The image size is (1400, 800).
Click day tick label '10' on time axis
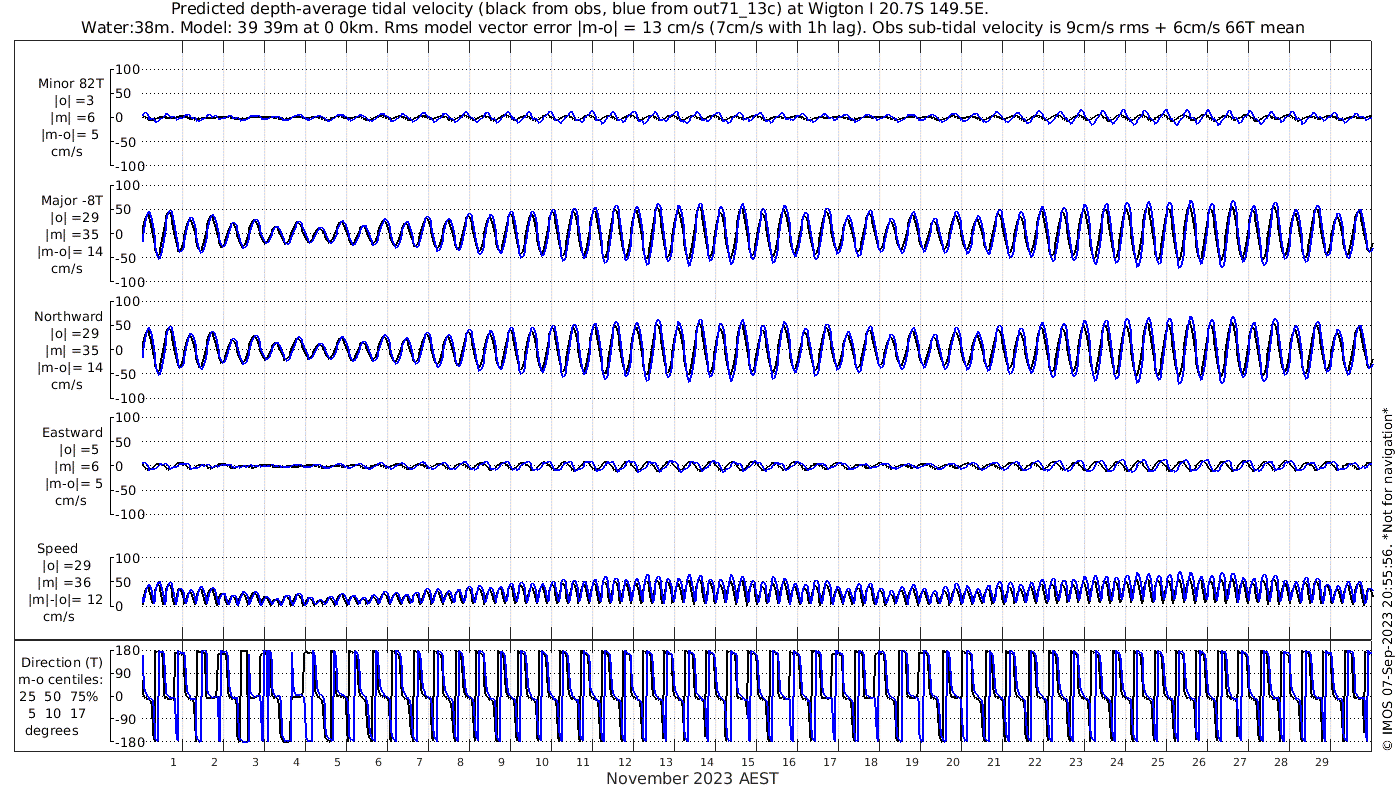click(542, 762)
